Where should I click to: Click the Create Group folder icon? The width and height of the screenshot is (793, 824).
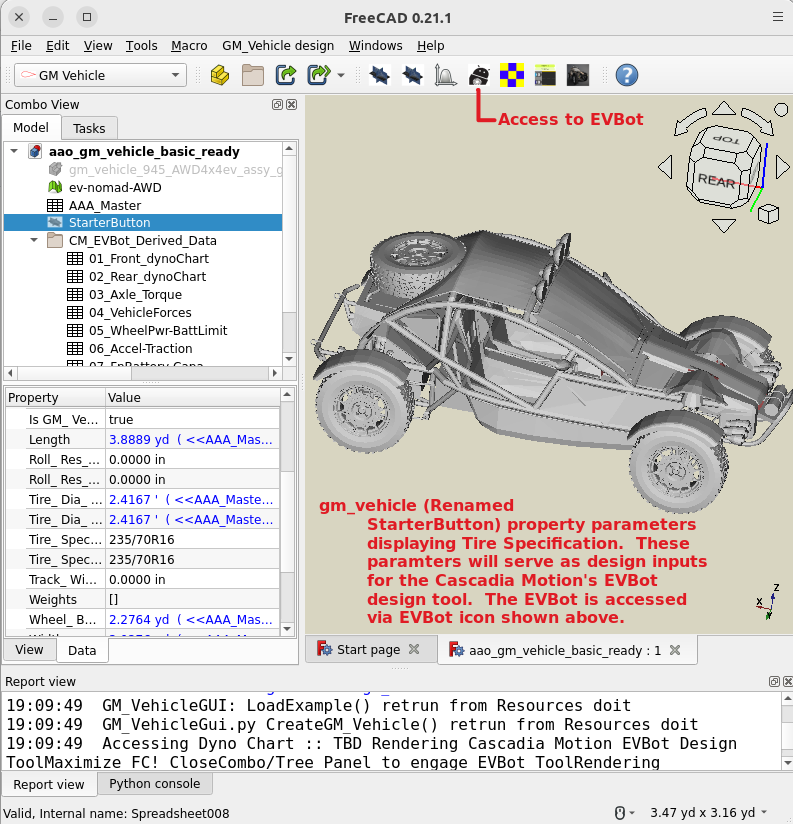point(253,75)
